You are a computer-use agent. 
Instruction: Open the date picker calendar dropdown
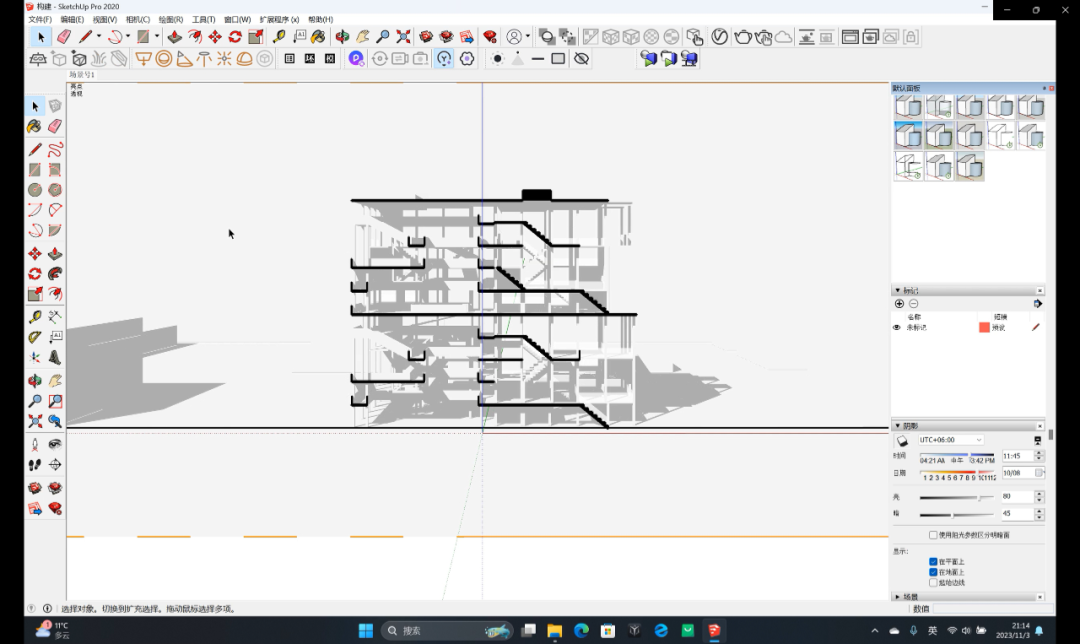1039,473
